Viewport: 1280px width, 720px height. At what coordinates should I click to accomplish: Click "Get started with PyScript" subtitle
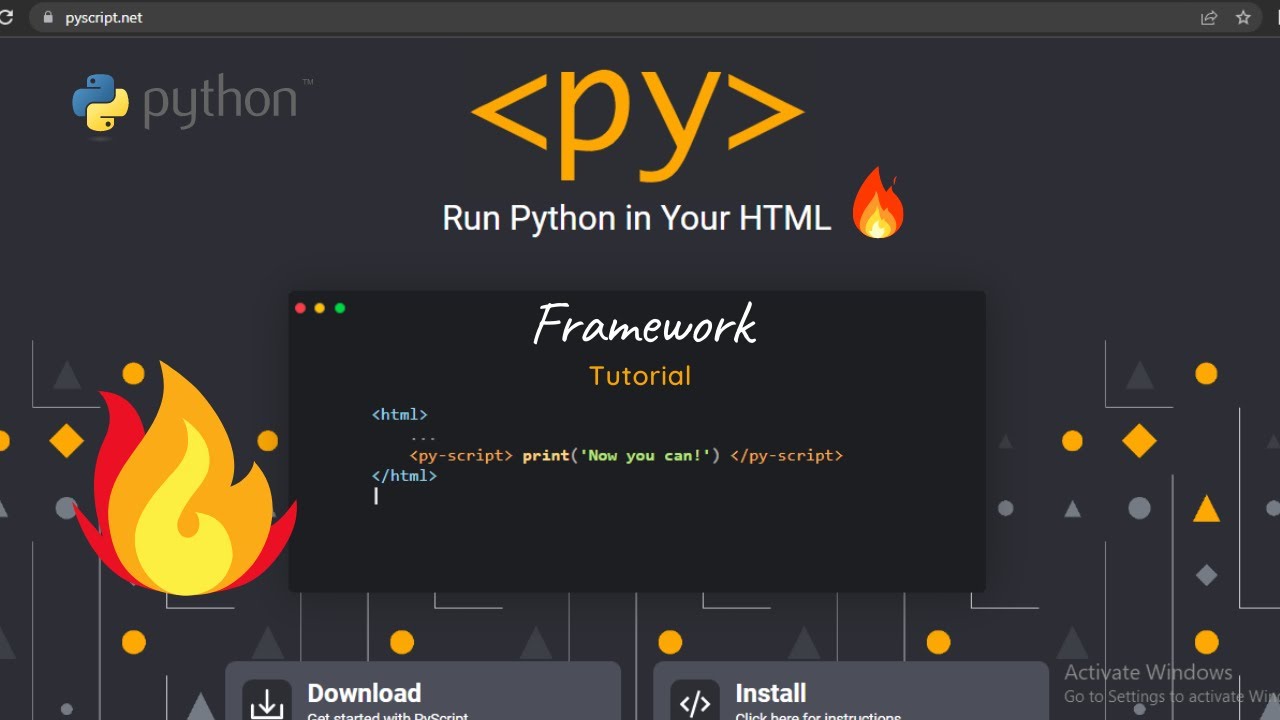(387, 715)
